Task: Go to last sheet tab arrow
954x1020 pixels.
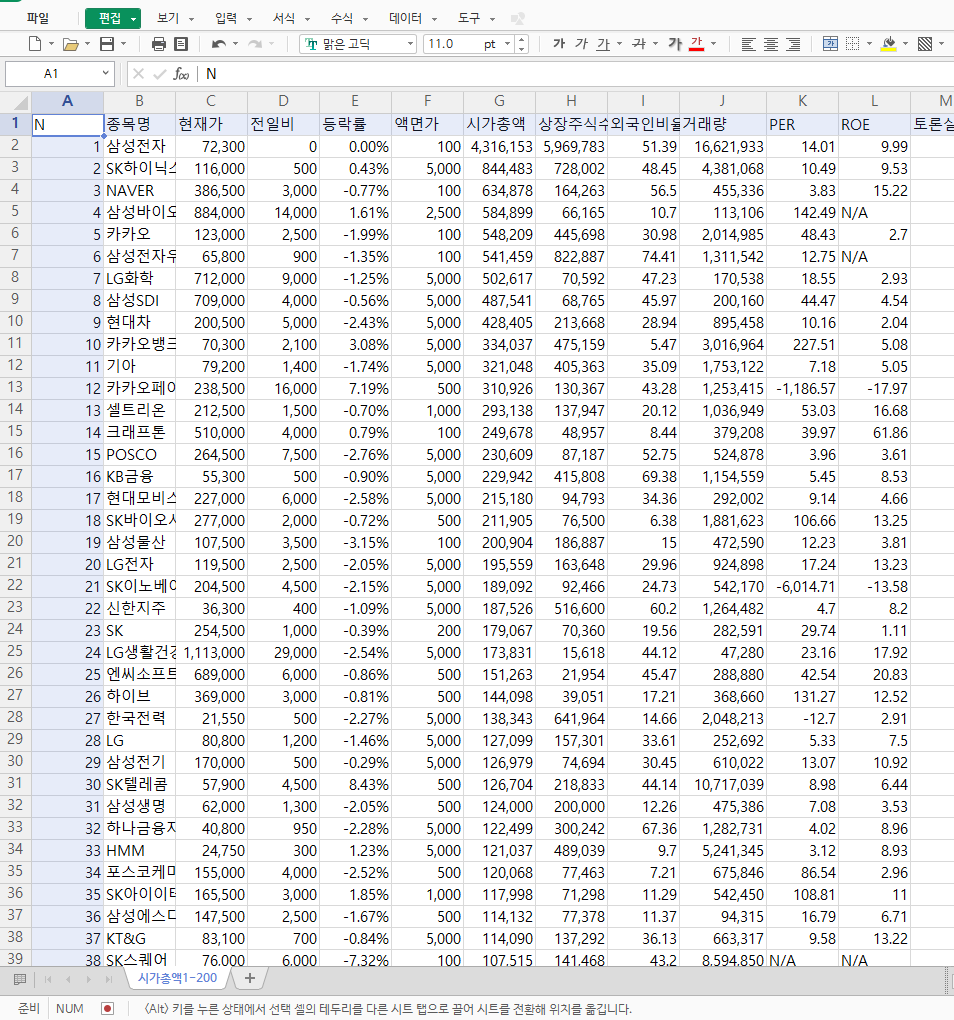Action: coord(109,979)
